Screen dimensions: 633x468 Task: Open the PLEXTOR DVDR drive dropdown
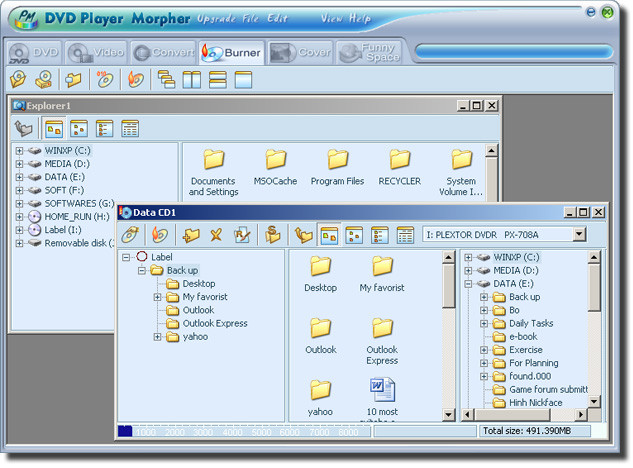579,234
